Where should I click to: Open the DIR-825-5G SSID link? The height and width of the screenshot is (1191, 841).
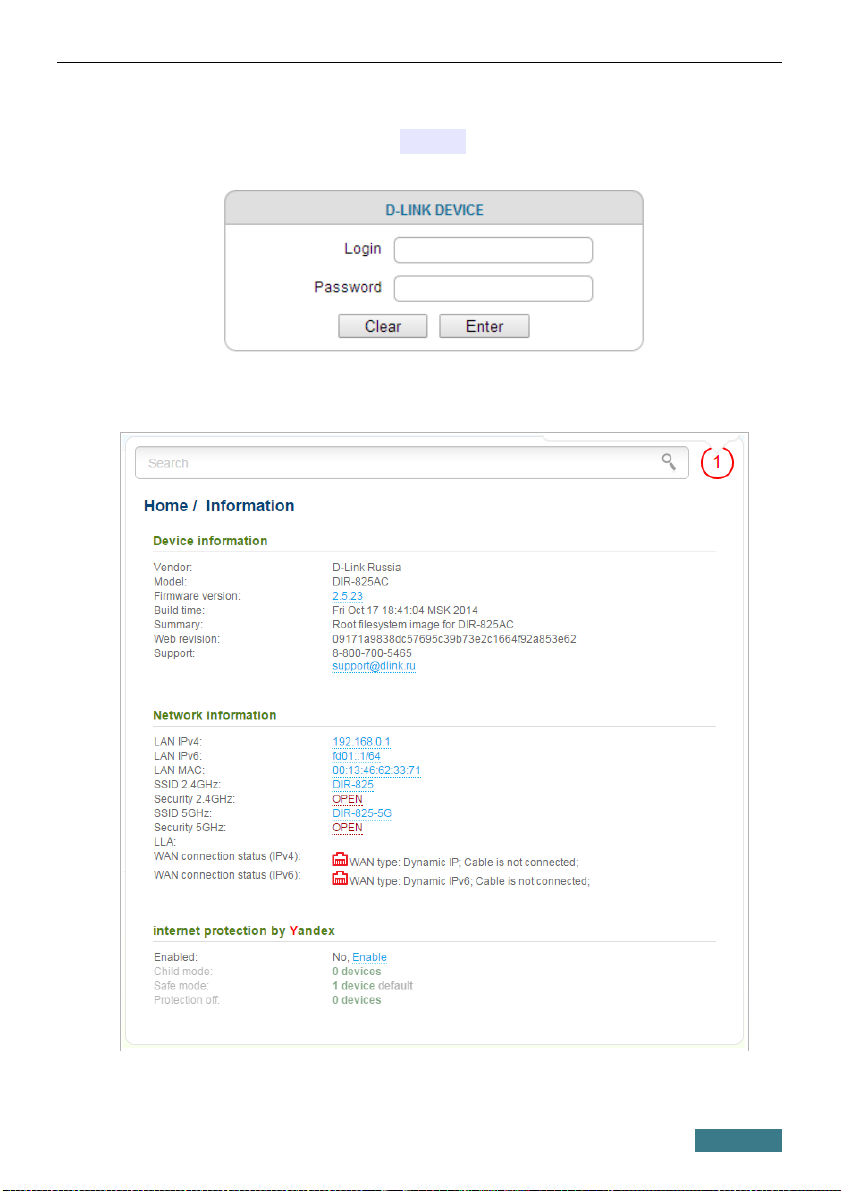coord(362,813)
